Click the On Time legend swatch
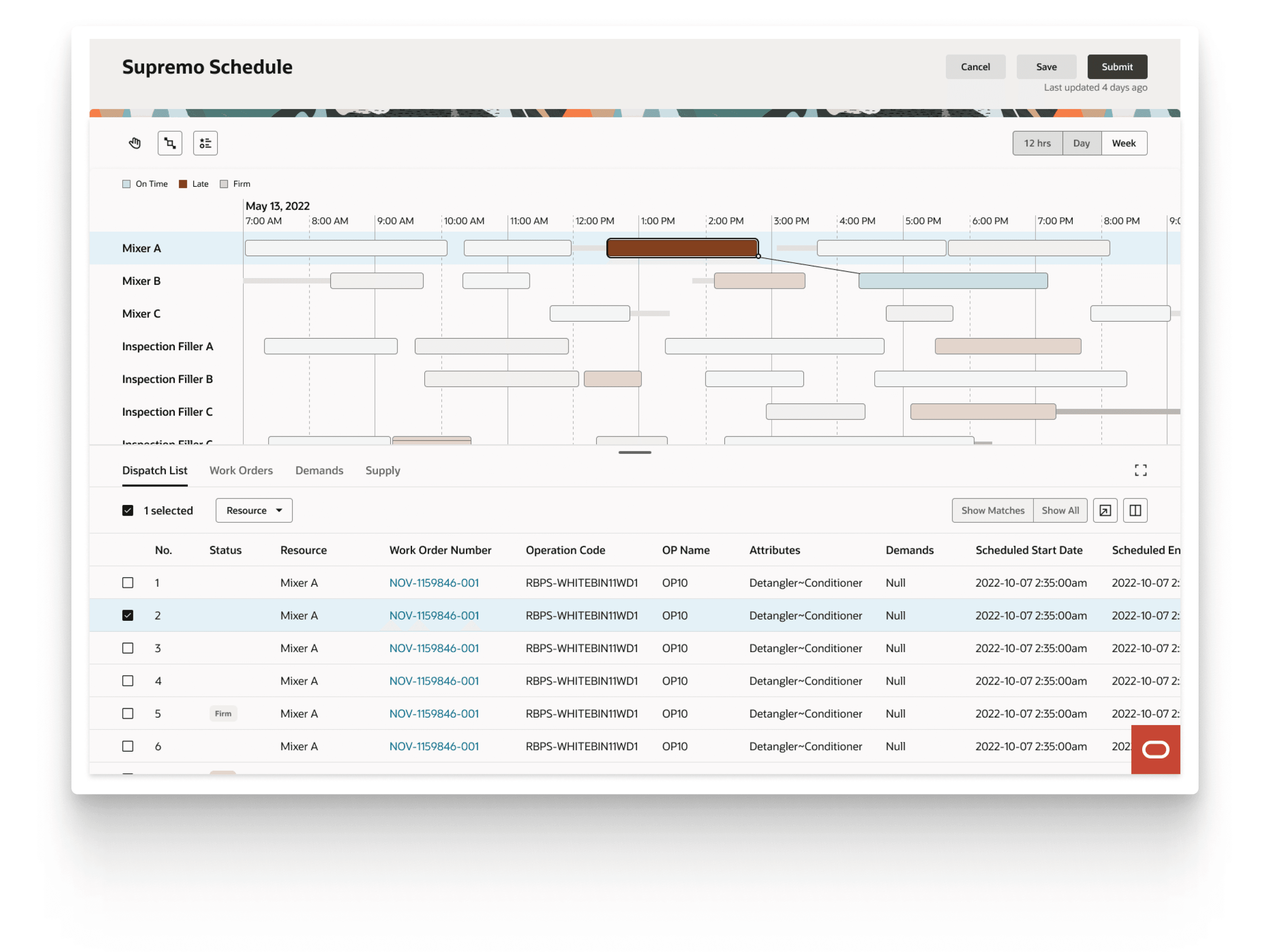The image size is (1270, 952). [x=126, y=184]
